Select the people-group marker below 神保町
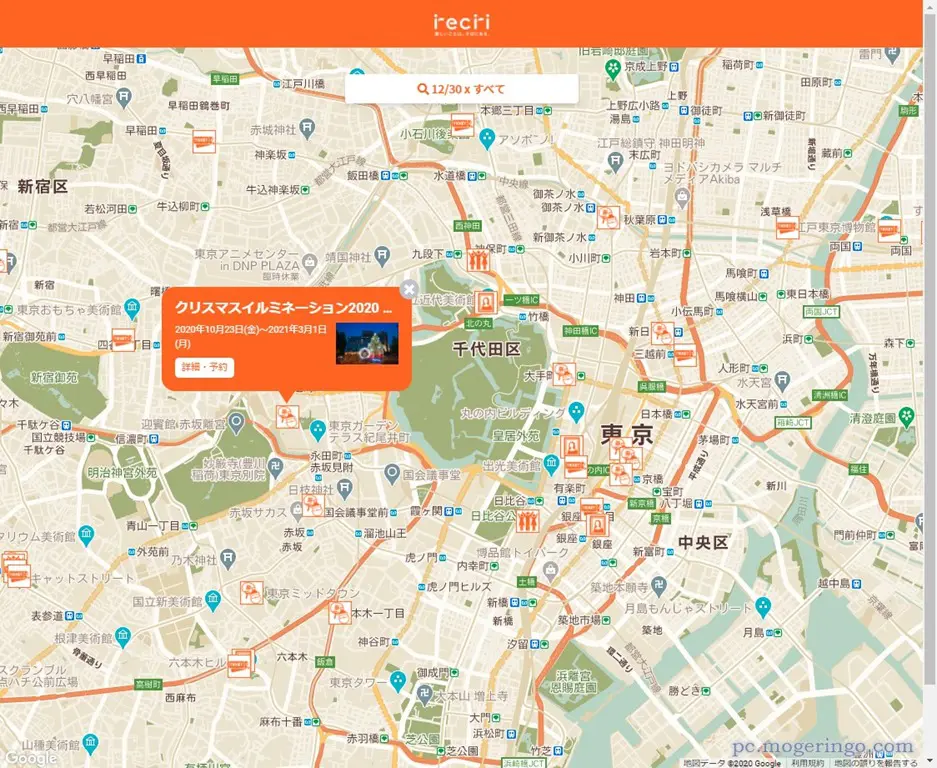Viewport: 937px width, 768px height. click(478, 260)
